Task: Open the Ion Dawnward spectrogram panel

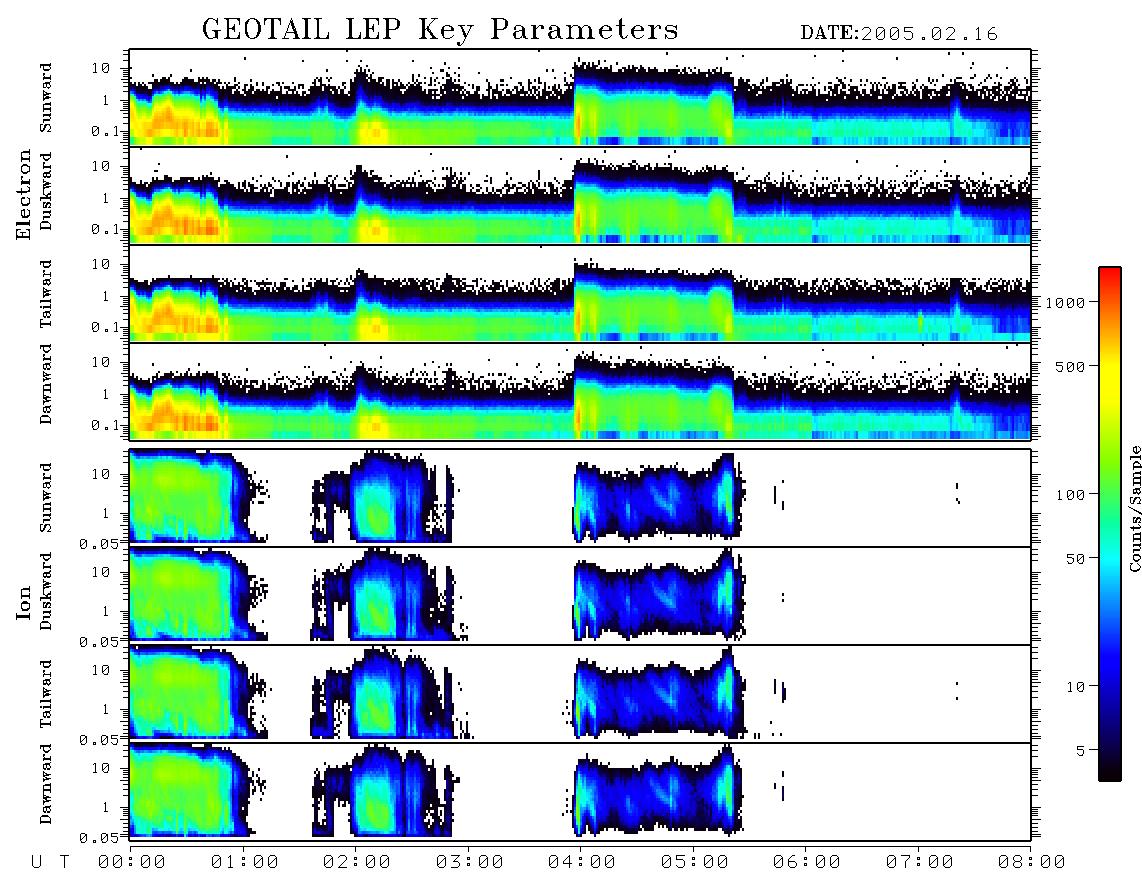Action: [580, 791]
